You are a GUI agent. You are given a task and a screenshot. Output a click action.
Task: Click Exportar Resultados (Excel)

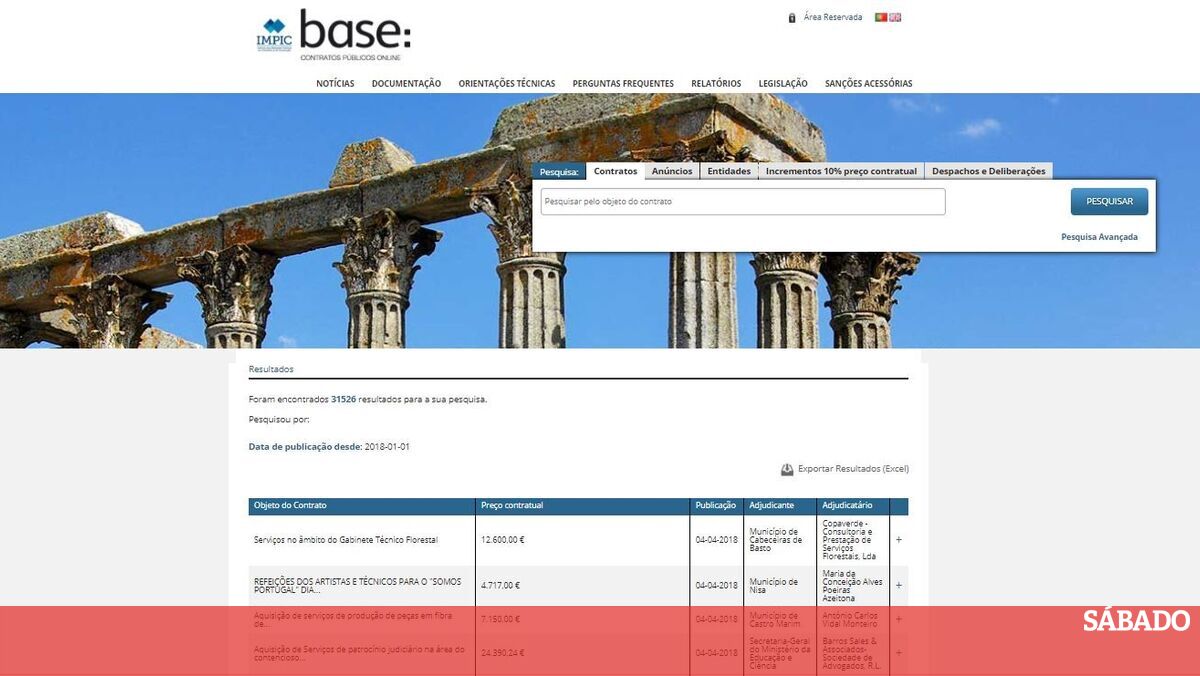coord(853,469)
